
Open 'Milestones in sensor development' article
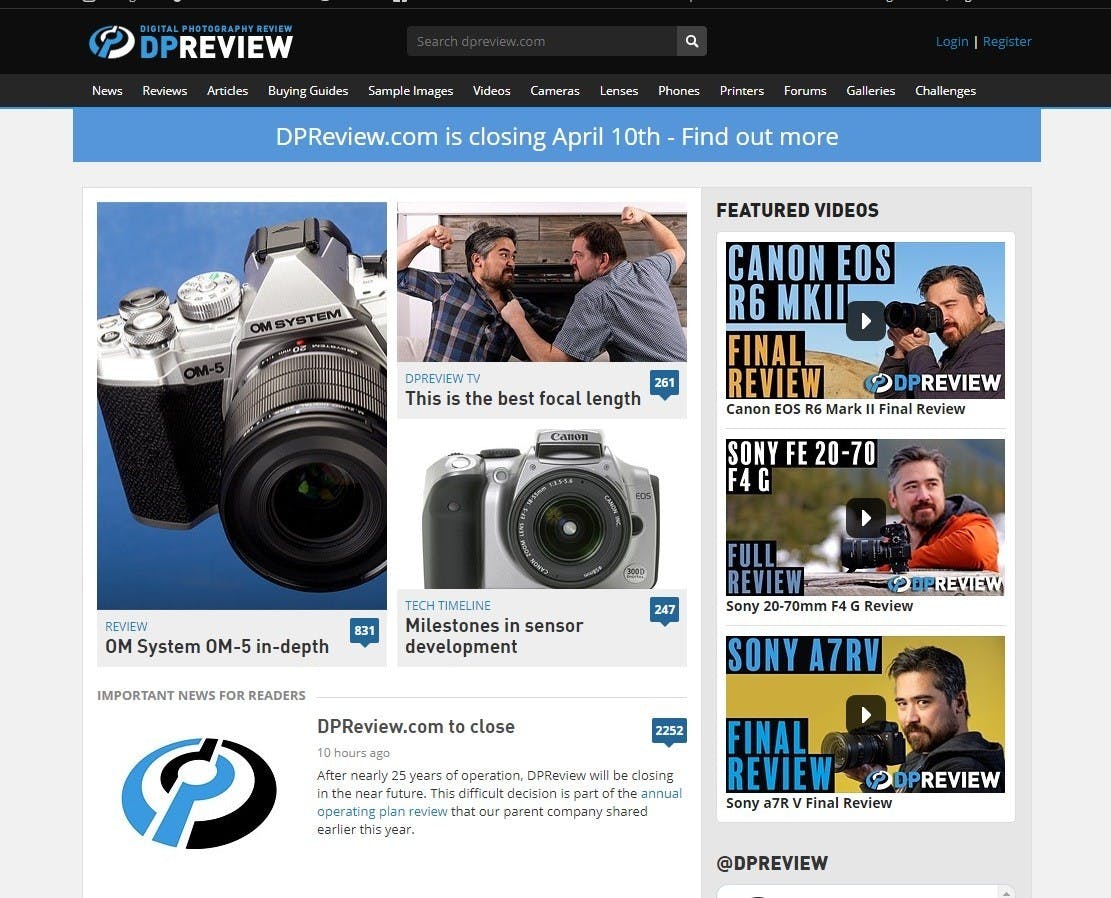(x=494, y=636)
